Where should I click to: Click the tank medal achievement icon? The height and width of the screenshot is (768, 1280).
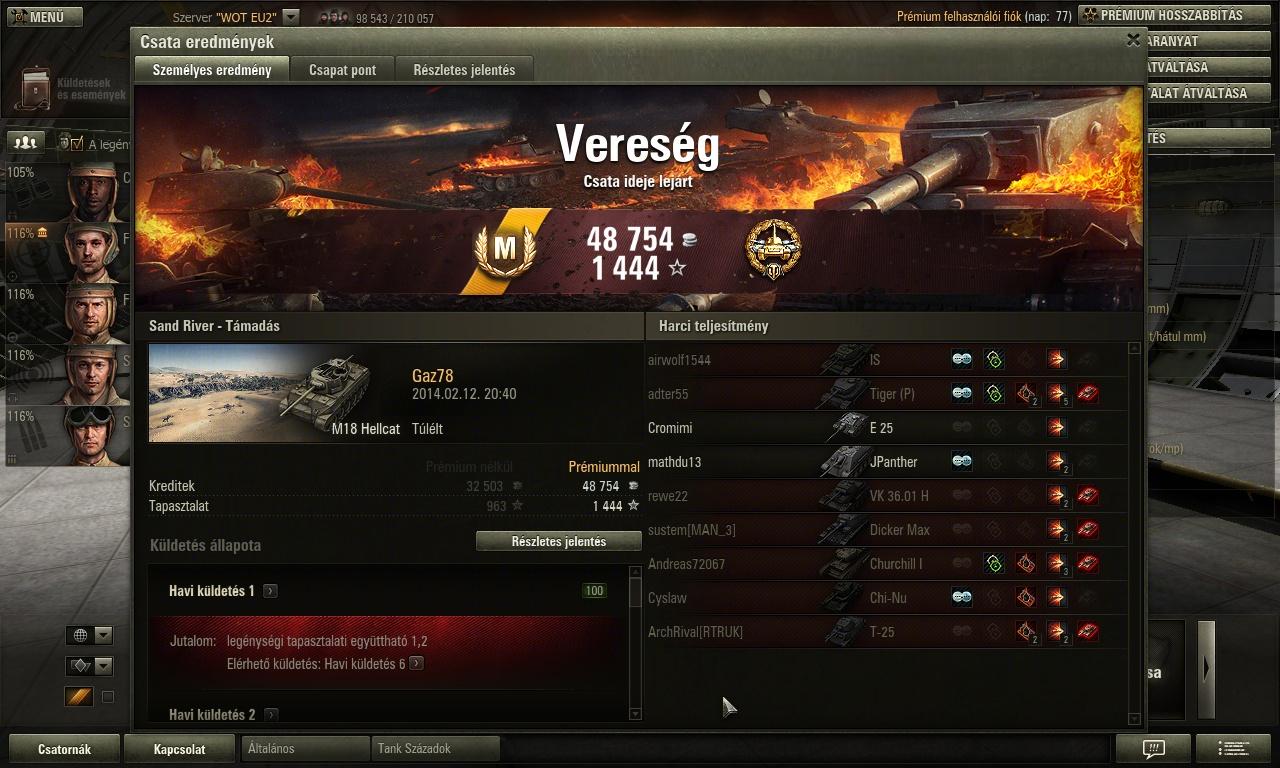773,250
